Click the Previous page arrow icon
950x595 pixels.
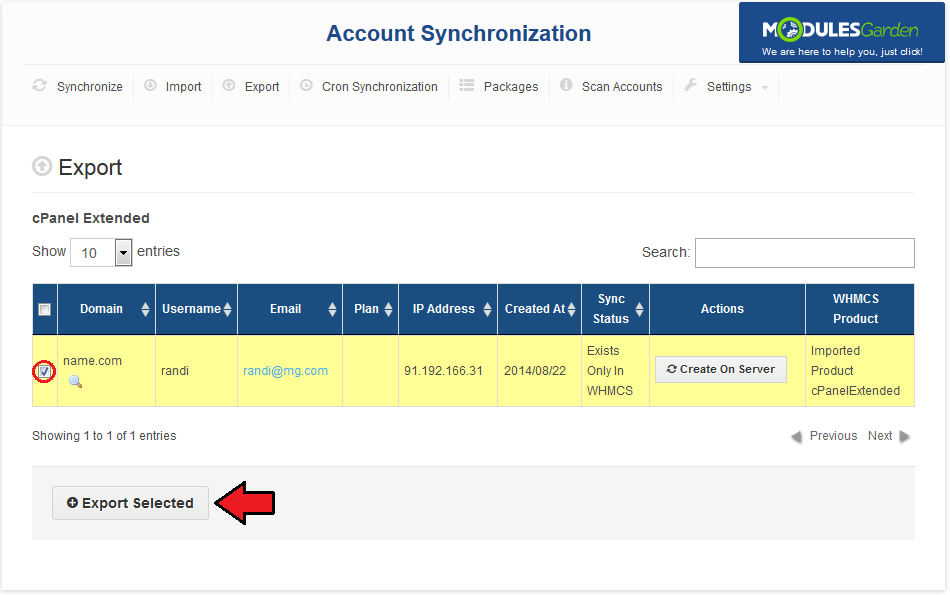click(796, 436)
